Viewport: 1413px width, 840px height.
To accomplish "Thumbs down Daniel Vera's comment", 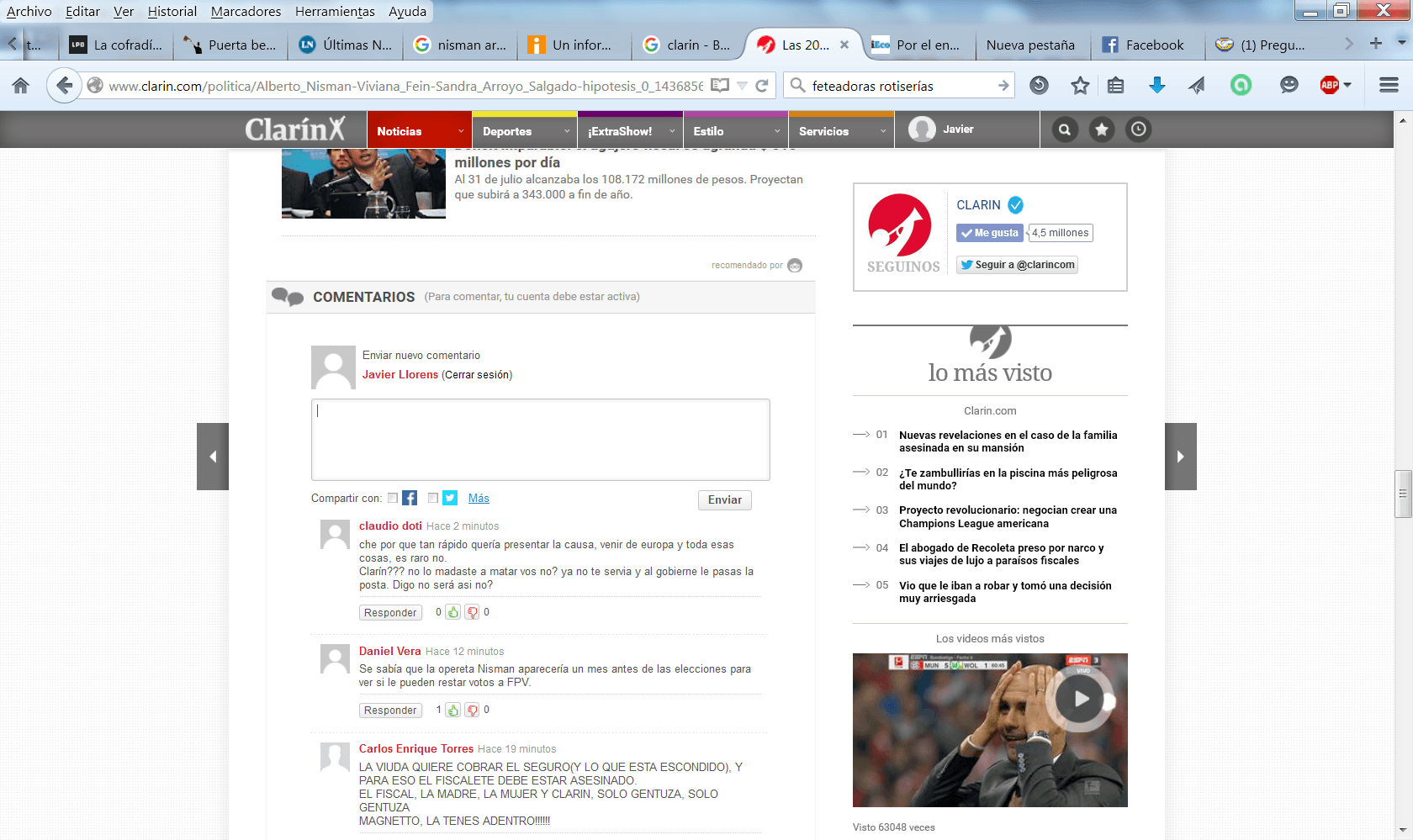I will 473,711.
